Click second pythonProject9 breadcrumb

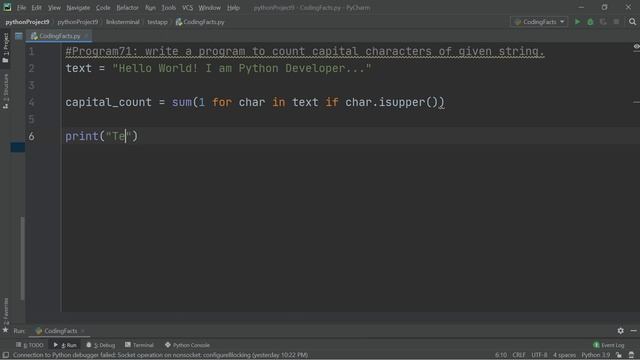coord(78,22)
